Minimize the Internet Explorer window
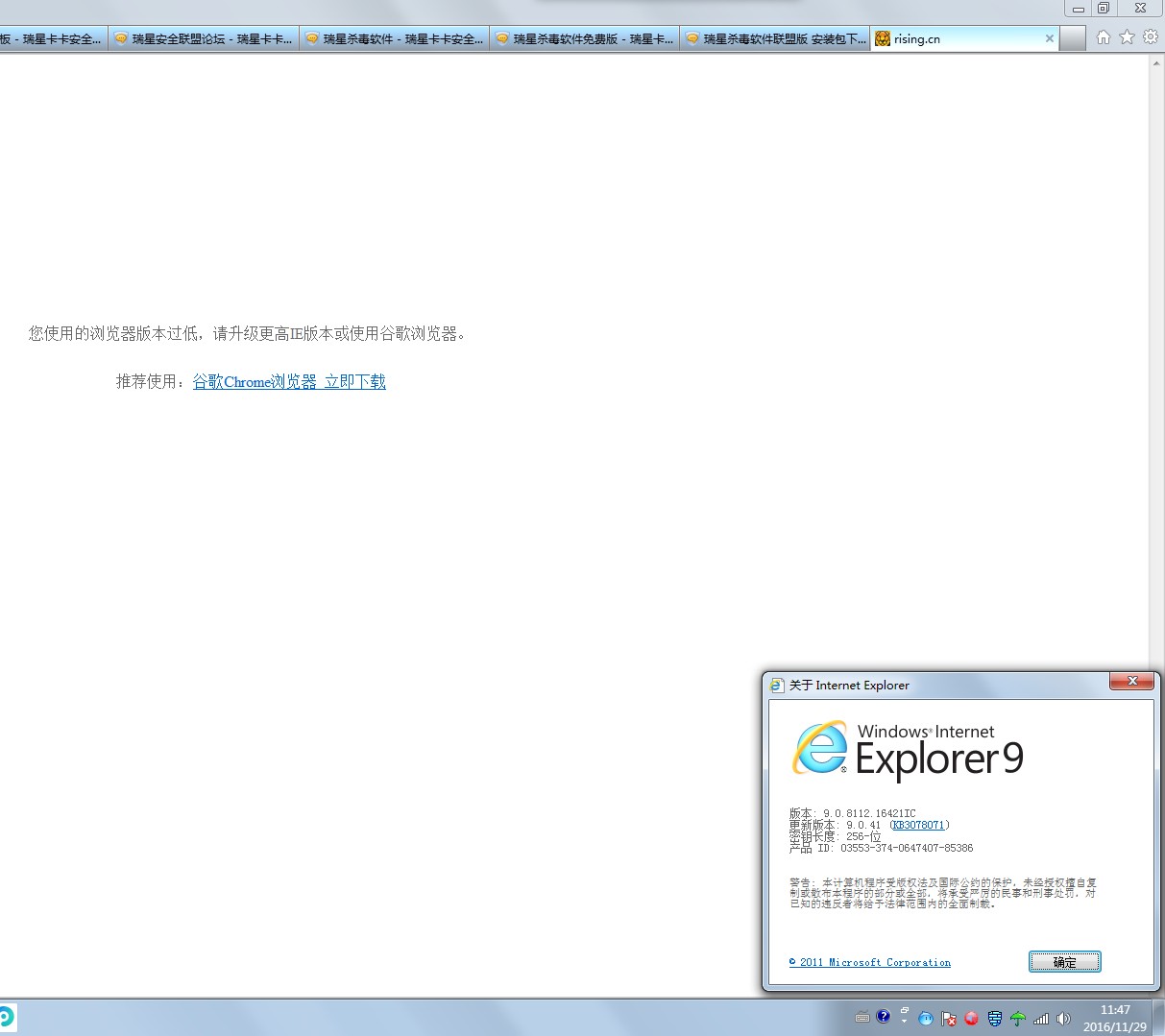The width and height of the screenshot is (1165, 1036). tap(1079, 8)
